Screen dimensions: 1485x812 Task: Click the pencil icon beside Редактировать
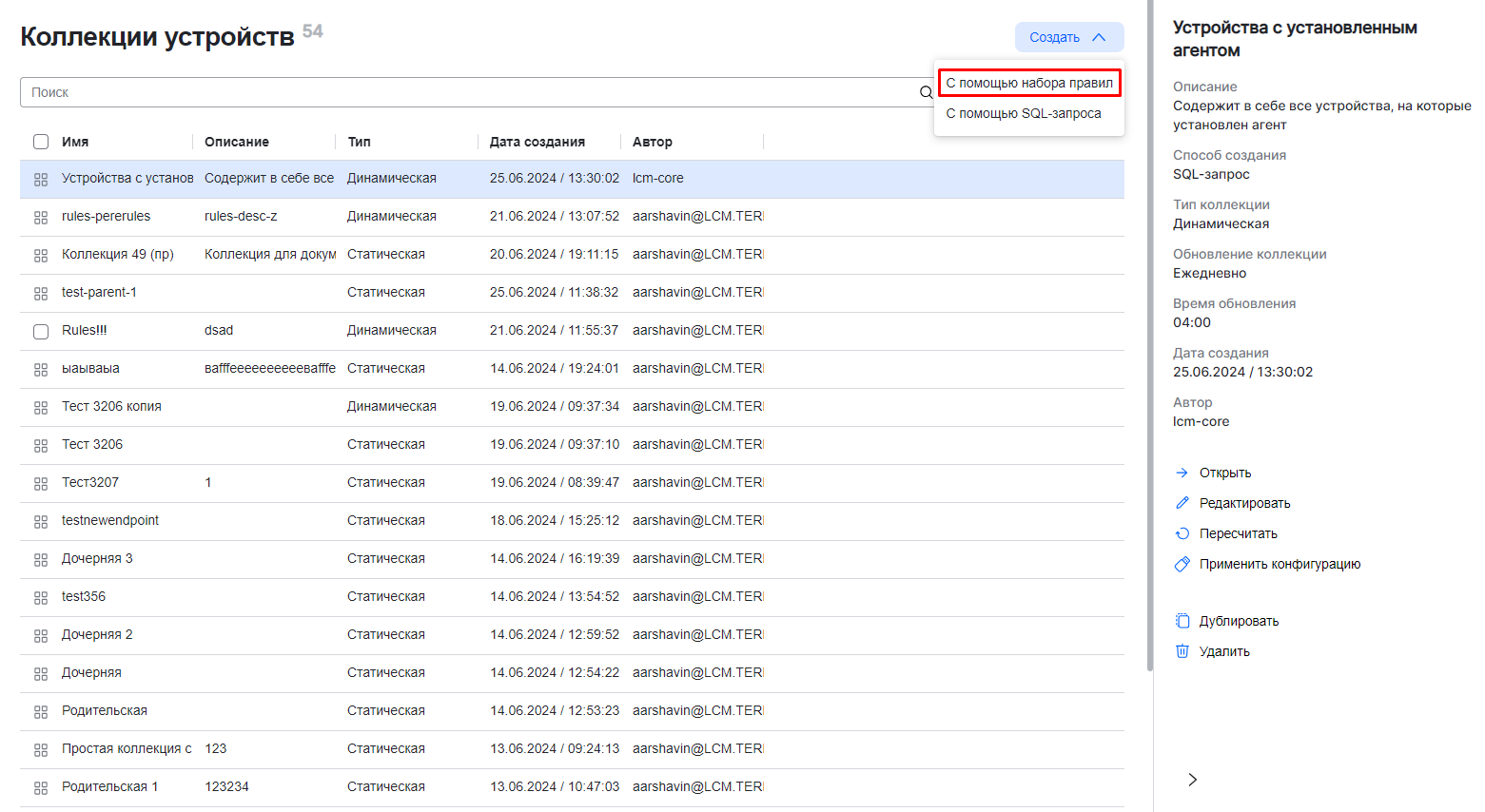point(1182,503)
